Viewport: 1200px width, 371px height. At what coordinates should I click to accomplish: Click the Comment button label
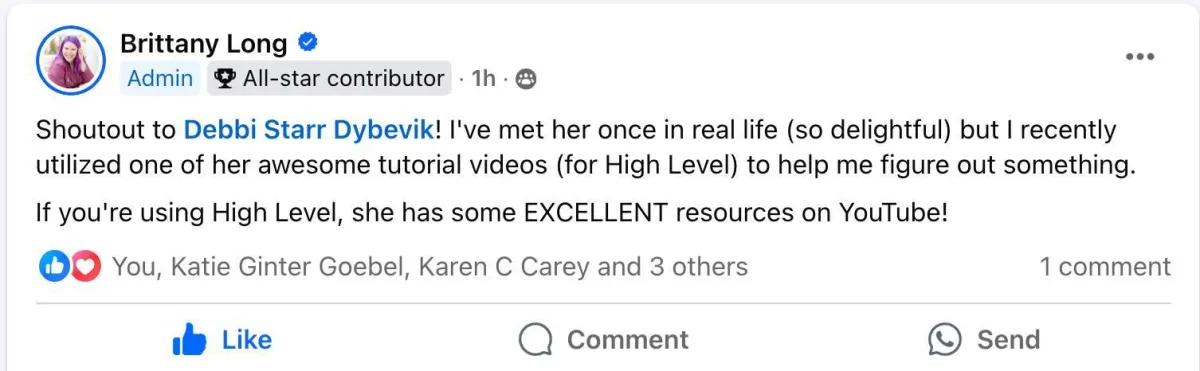[628, 340]
